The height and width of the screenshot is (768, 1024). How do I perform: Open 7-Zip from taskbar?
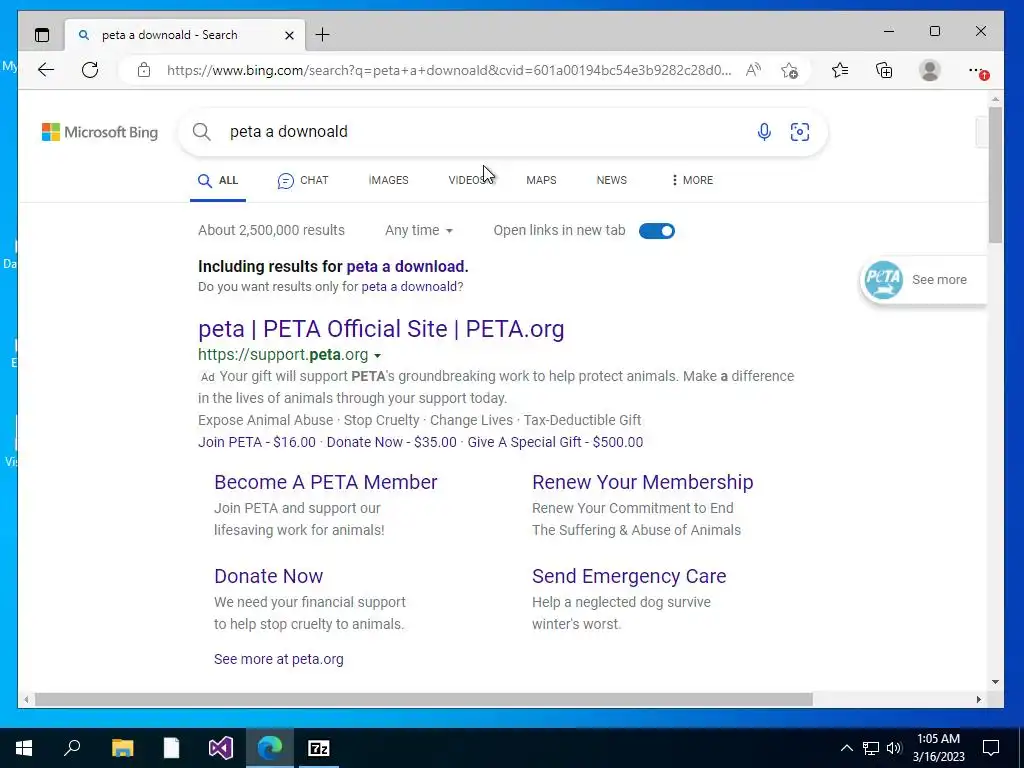click(319, 748)
